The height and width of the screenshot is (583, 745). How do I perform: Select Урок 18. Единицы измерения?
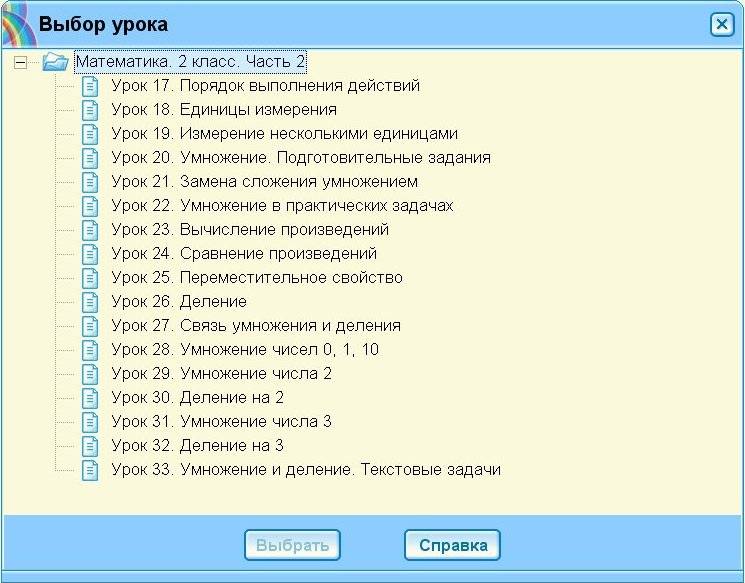tap(224, 110)
